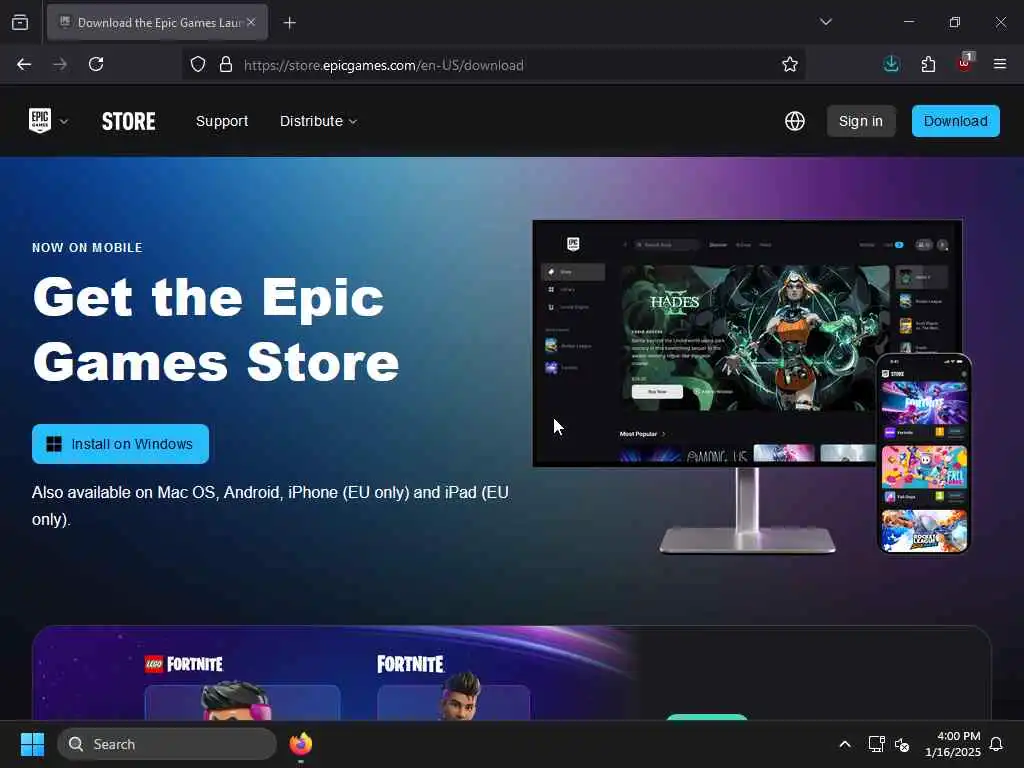Click Install on Windows button
The width and height of the screenshot is (1024, 768).
[x=120, y=444]
